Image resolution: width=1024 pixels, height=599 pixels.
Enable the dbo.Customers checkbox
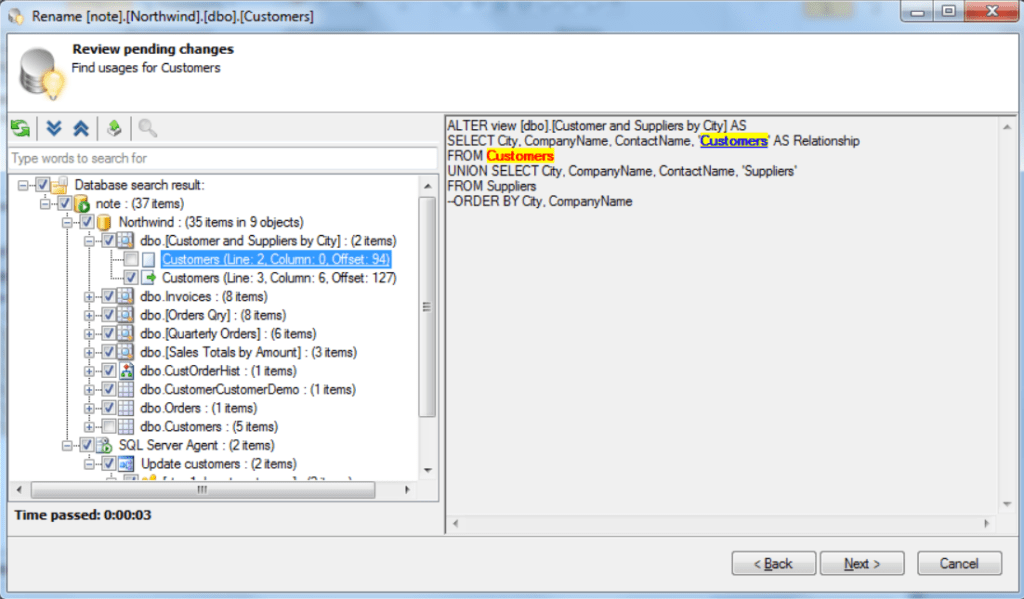click(110, 425)
